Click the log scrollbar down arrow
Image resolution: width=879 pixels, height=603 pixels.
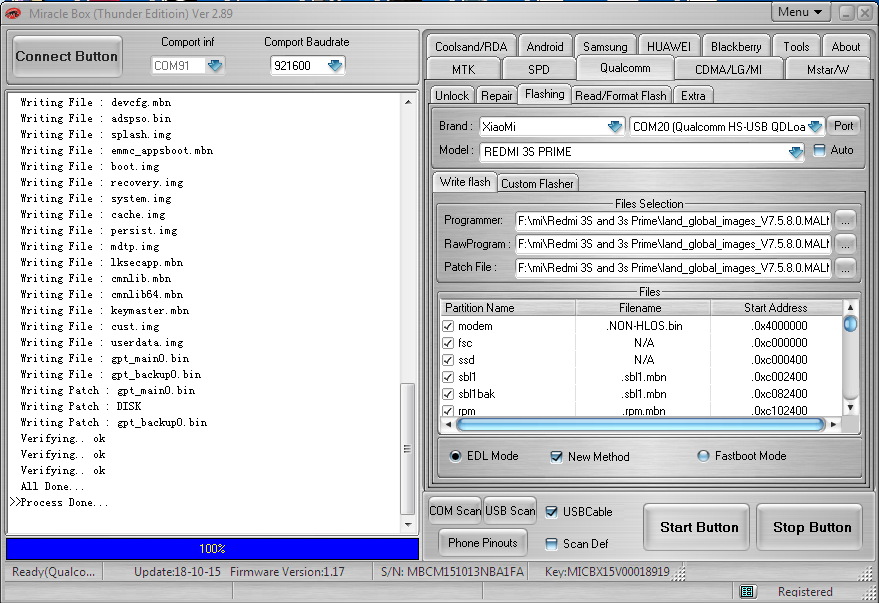408,525
